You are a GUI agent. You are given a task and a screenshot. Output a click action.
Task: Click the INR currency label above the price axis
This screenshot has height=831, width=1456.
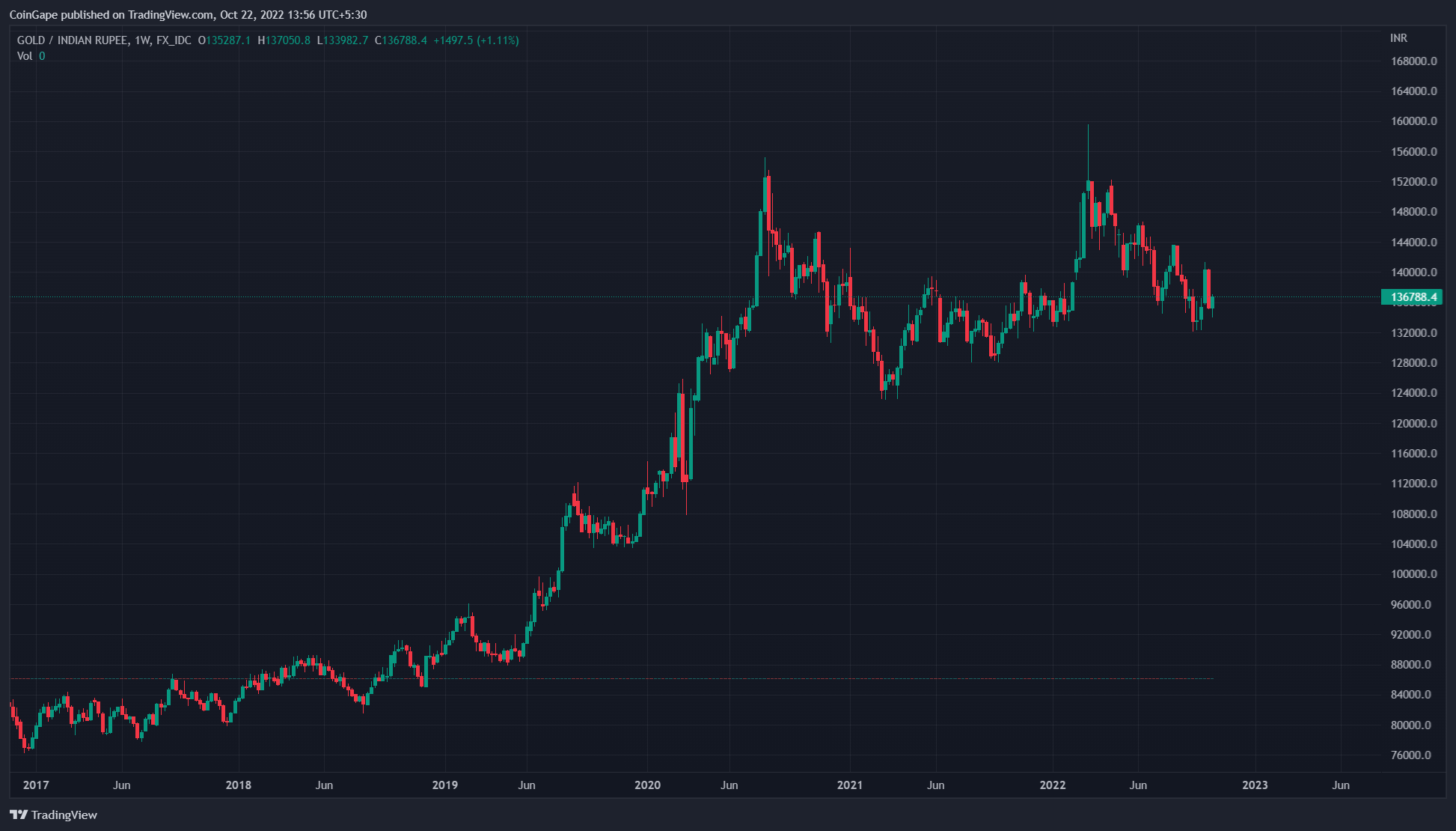point(1398,38)
